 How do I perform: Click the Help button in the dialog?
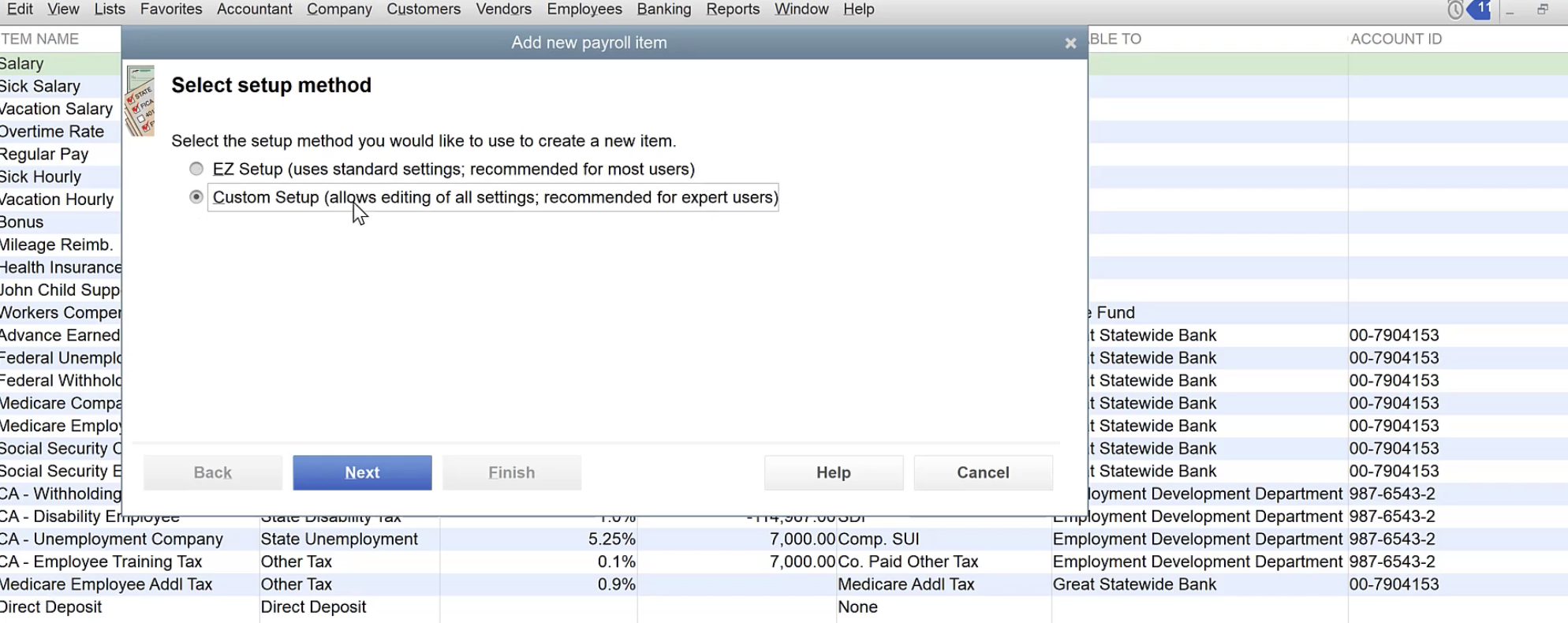click(833, 472)
